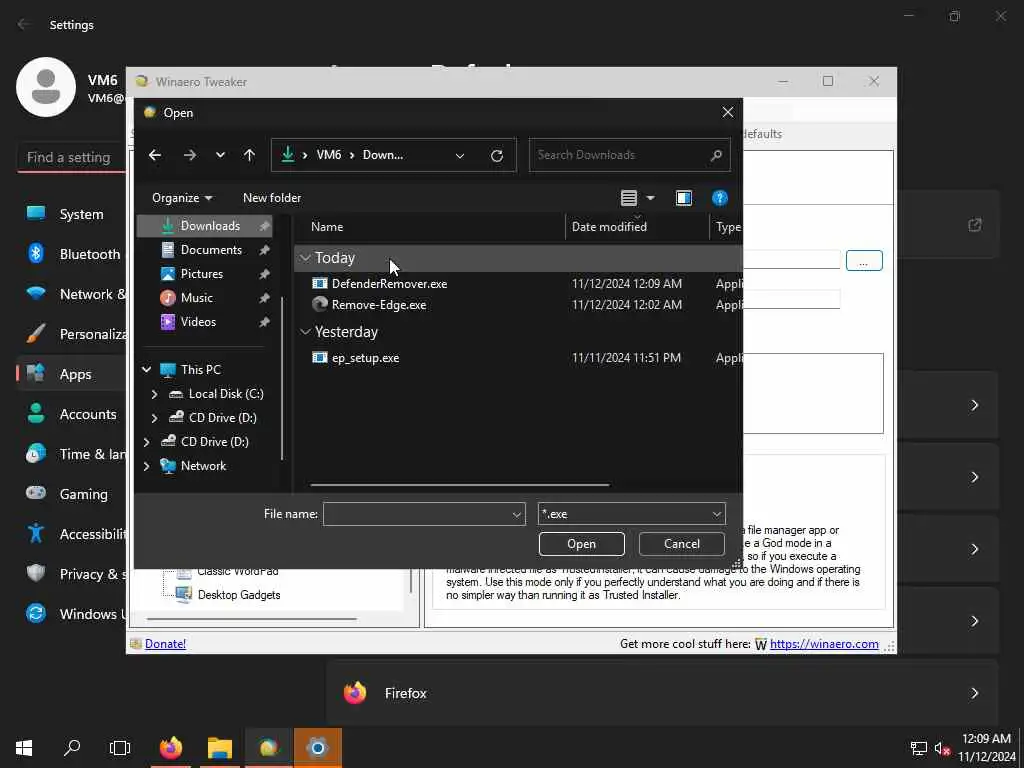1024x768 pixels.
Task: Launch Firefox from the taskbar
Action: tap(171, 748)
